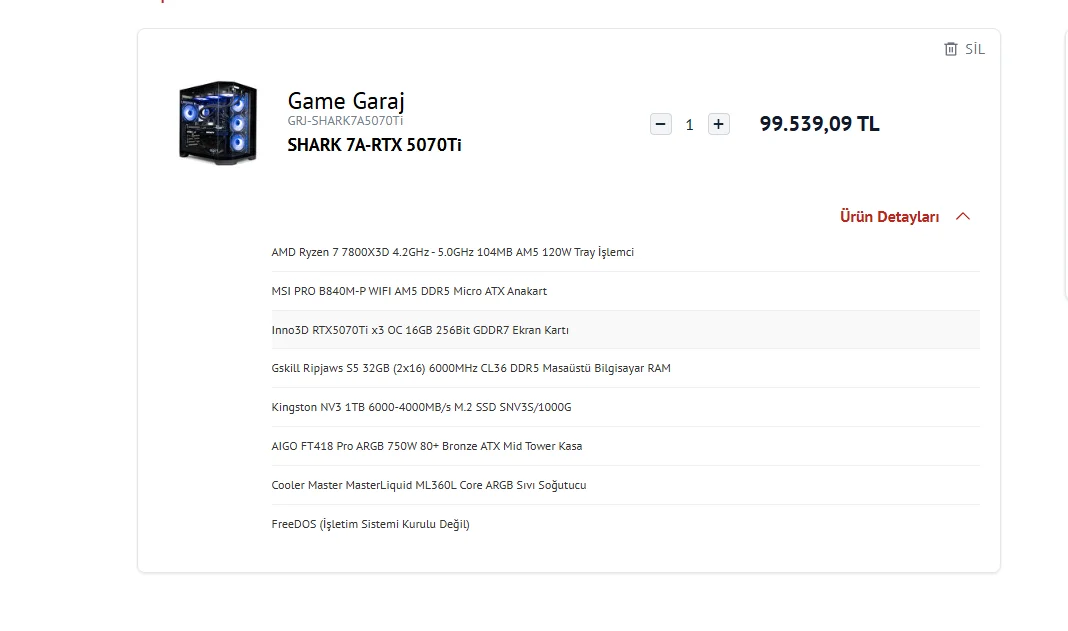This screenshot has height=631, width=1068.
Task: Click the Game Garaj brand name
Action: [x=346, y=101]
